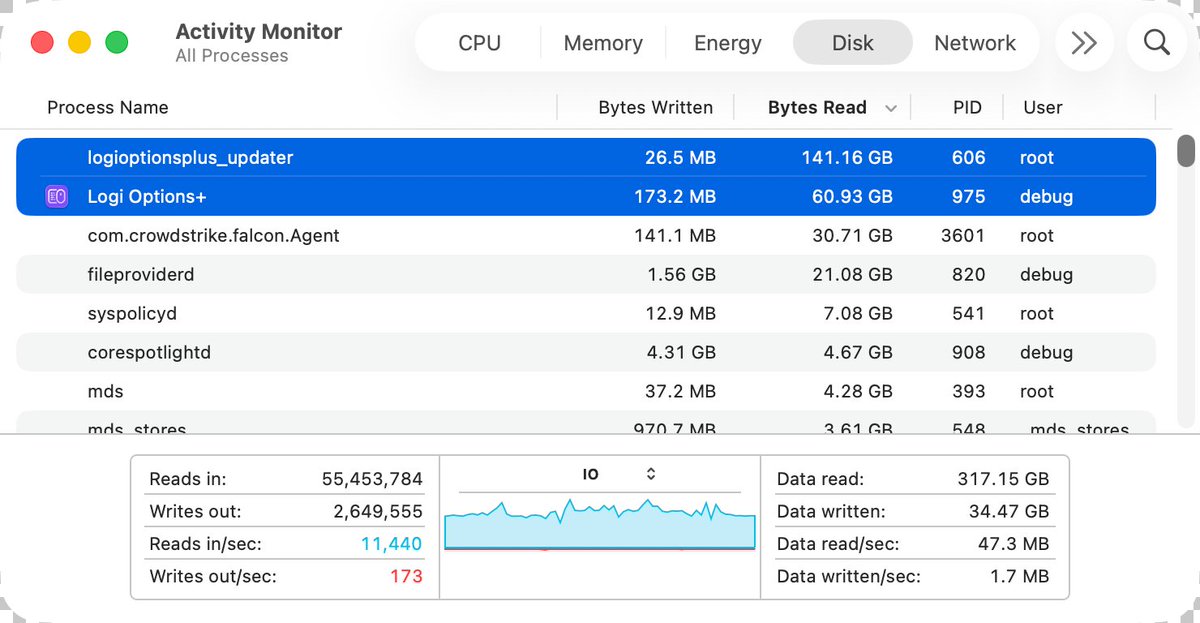Click the 12.9 MB bytes written value
The width and height of the screenshot is (1200, 623).
coord(681,313)
